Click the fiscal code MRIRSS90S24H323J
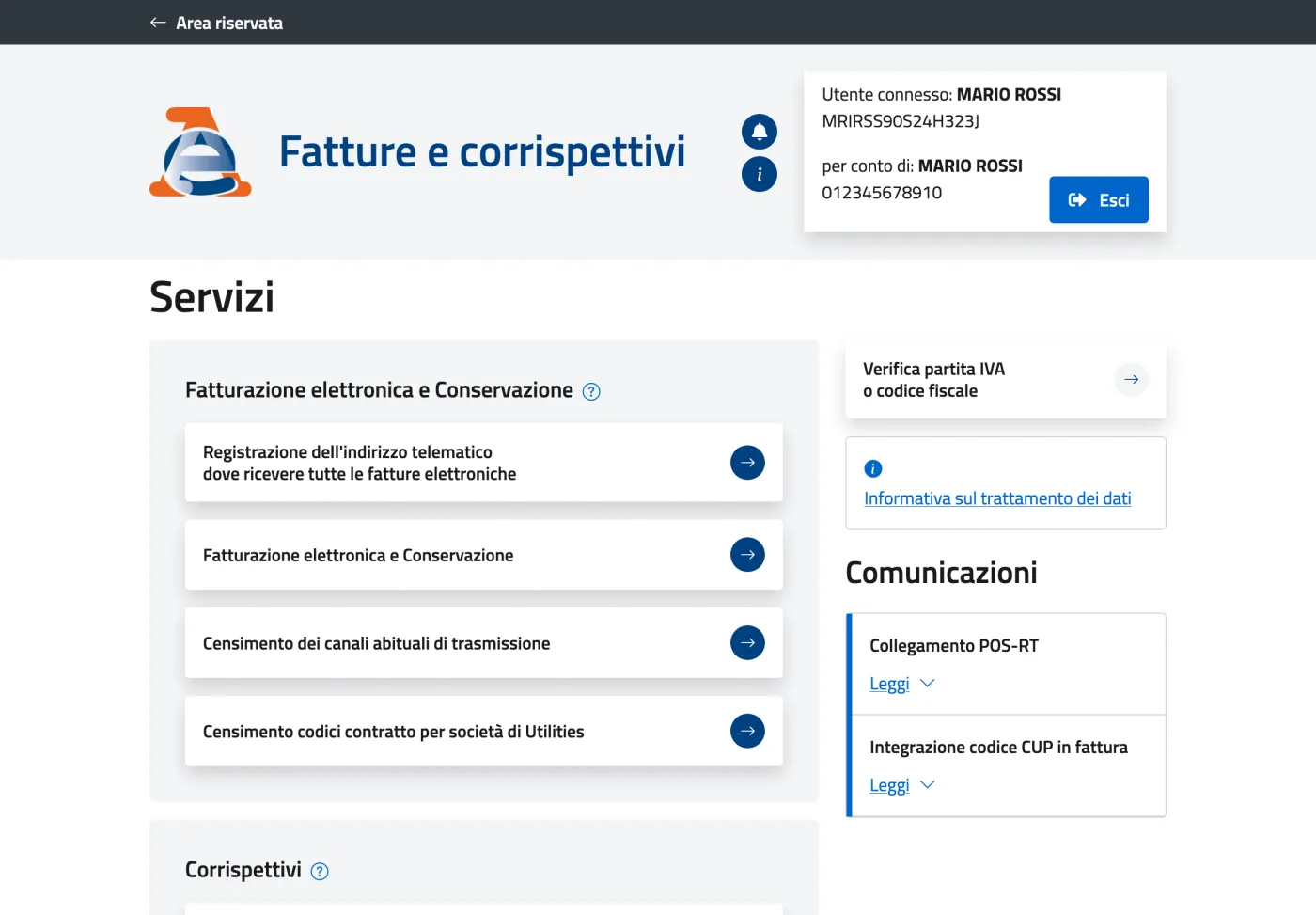Viewport: 1316px width, 915px height. pyautogui.click(x=901, y=121)
